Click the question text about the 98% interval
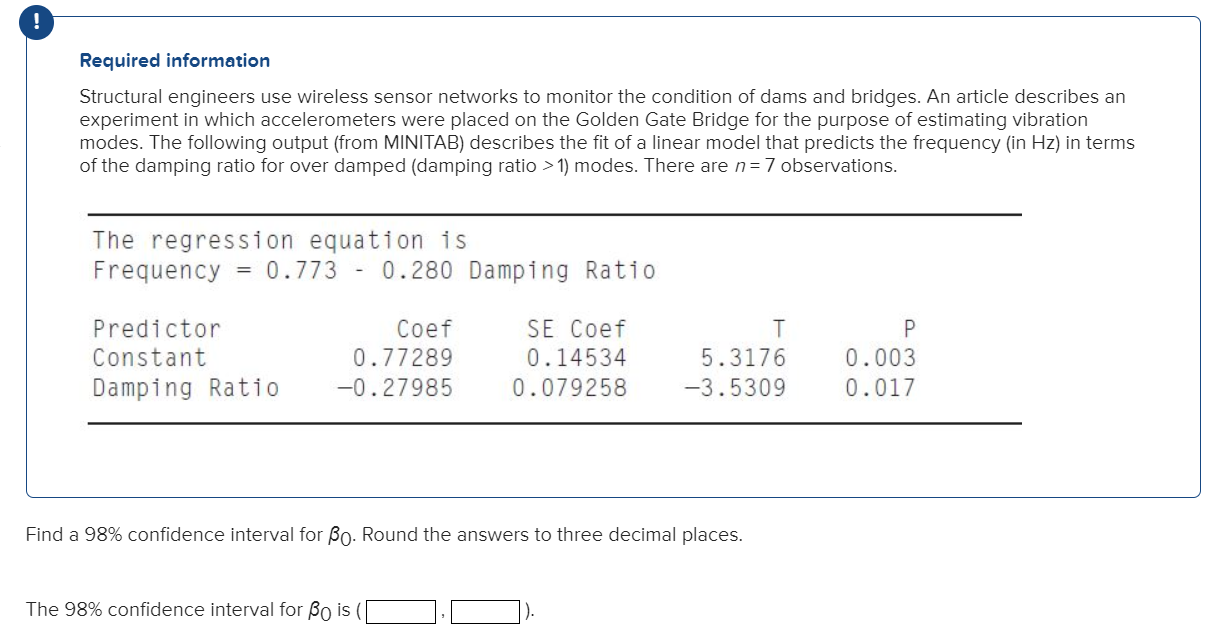 (384, 534)
